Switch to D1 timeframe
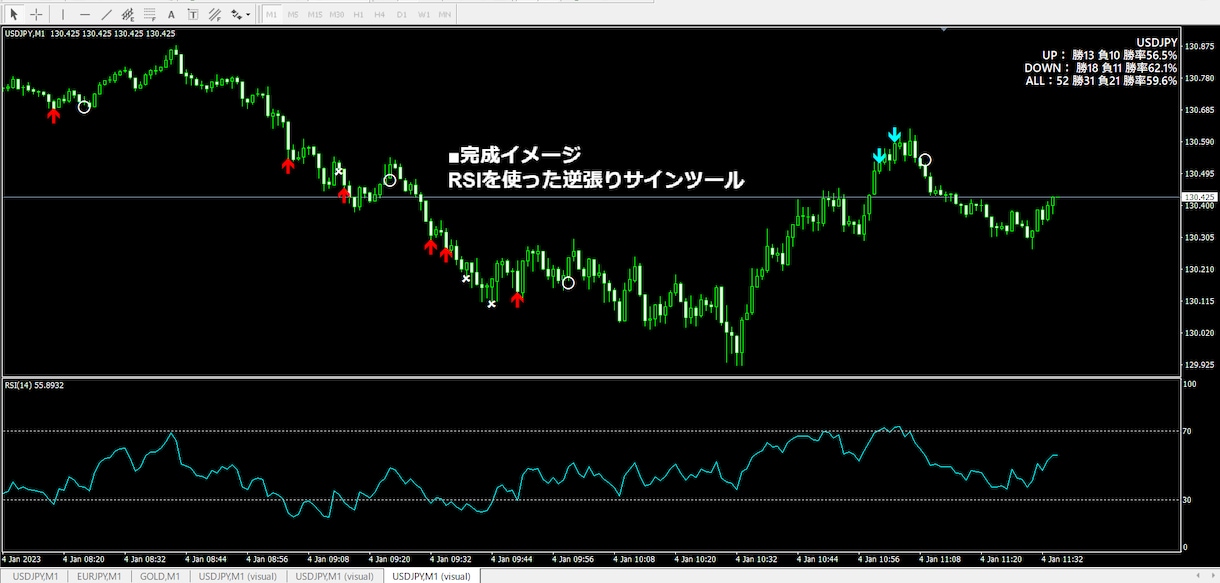Image resolution: width=1220 pixels, height=583 pixels. click(402, 15)
